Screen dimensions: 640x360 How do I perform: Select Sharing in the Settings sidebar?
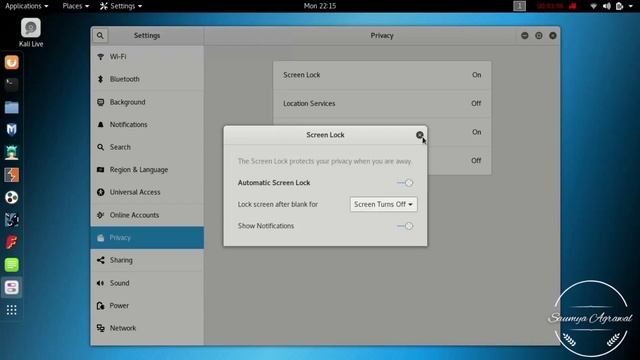coord(147,260)
